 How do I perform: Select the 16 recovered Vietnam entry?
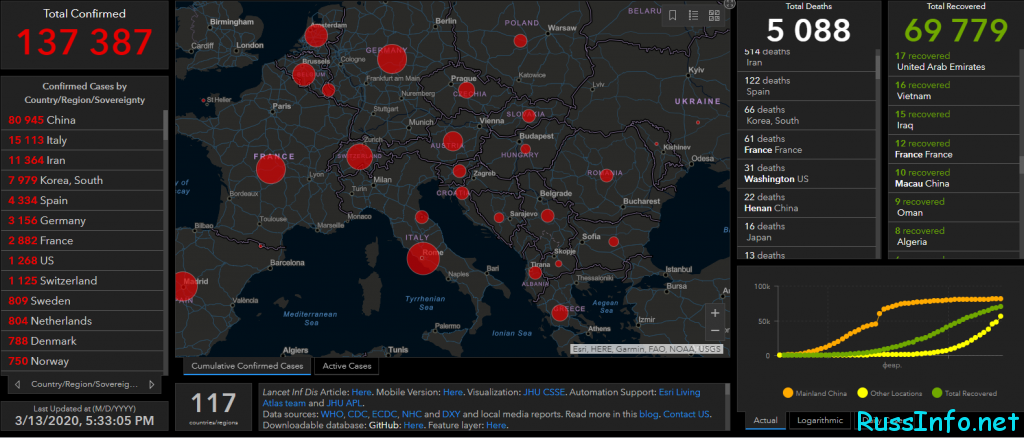coord(954,91)
